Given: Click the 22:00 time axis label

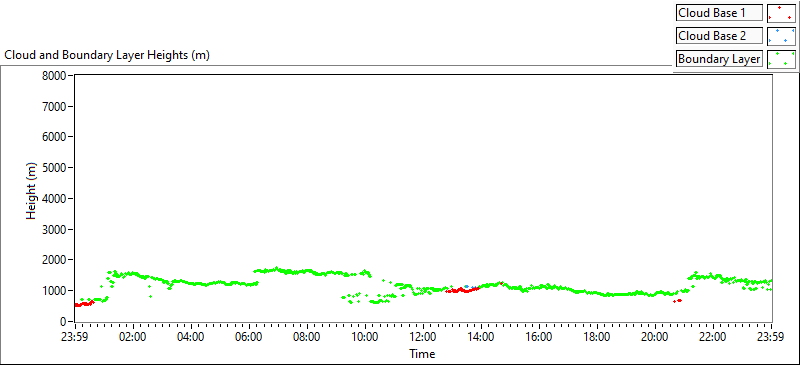Looking at the screenshot, I should (x=713, y=337).
